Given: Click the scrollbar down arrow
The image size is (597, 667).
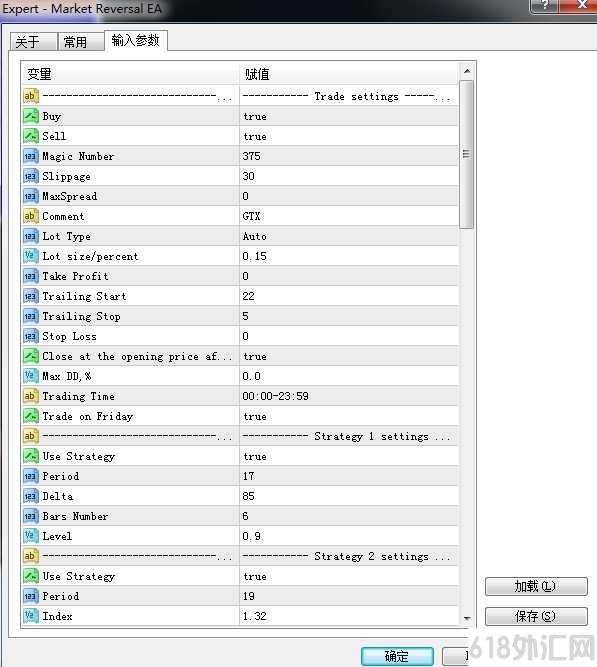Looking at the screenshot, I should click(467, 618).
